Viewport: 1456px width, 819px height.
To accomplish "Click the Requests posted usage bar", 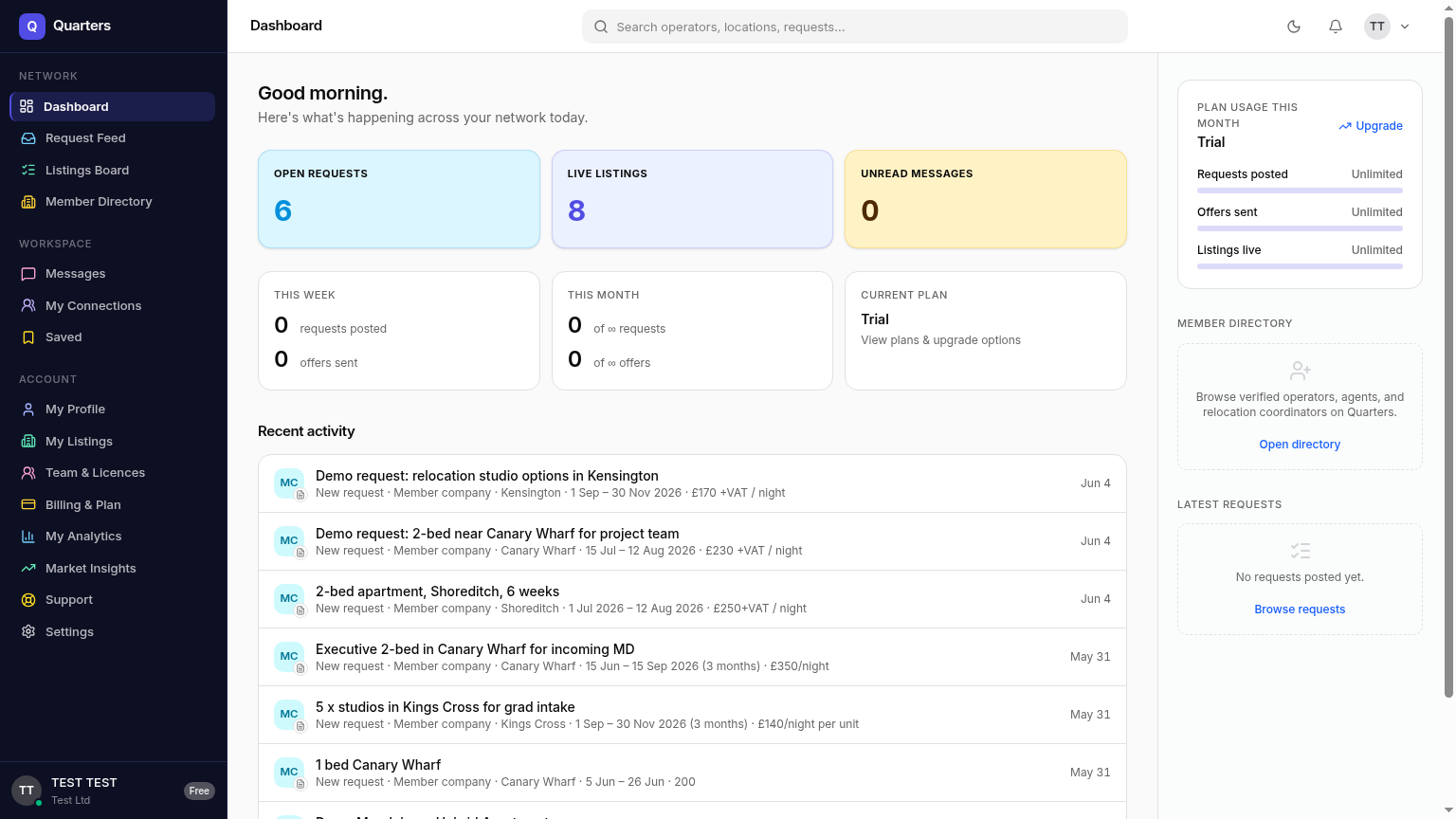I will point(1300,191).
